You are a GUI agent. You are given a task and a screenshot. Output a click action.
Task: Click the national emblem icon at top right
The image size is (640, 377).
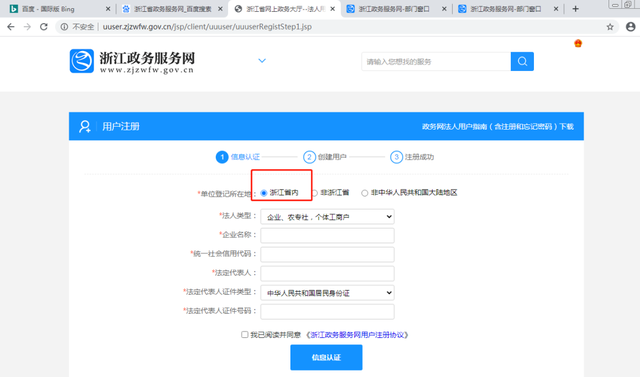[x=578, y=43]
